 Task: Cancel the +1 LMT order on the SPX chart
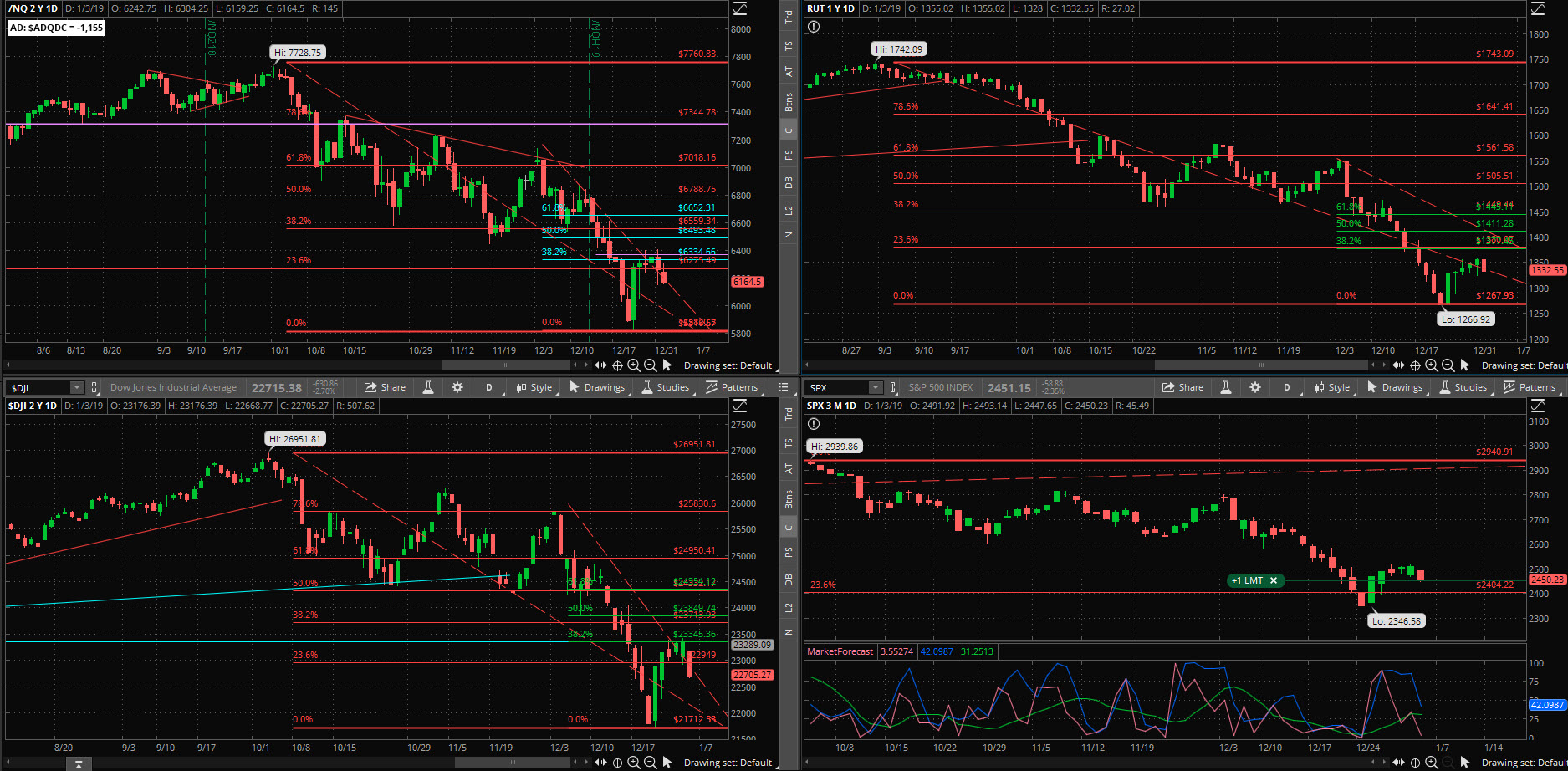pyautogui.click(x=1274, y=580)
